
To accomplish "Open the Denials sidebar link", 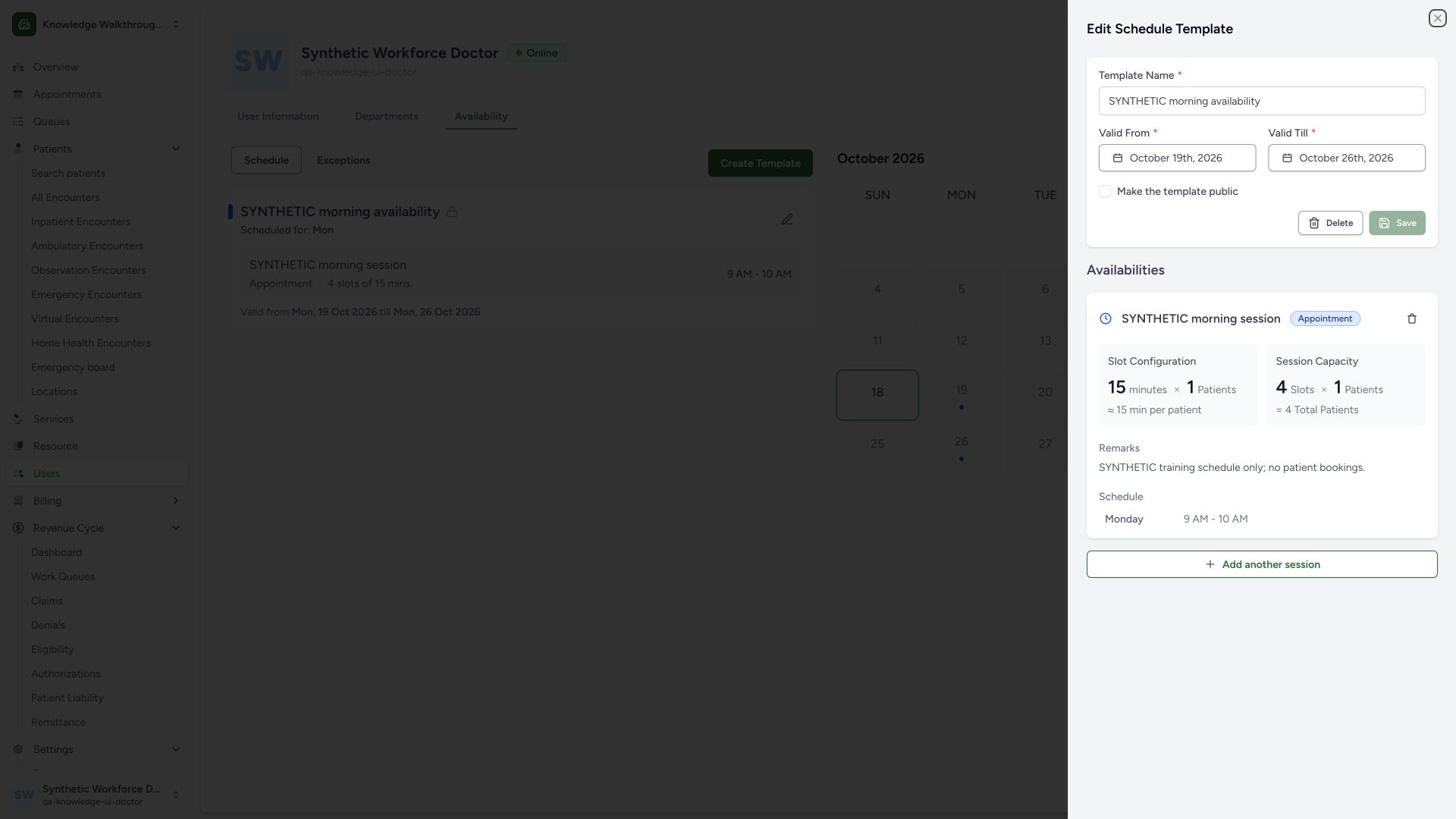I will coord(48,625).
